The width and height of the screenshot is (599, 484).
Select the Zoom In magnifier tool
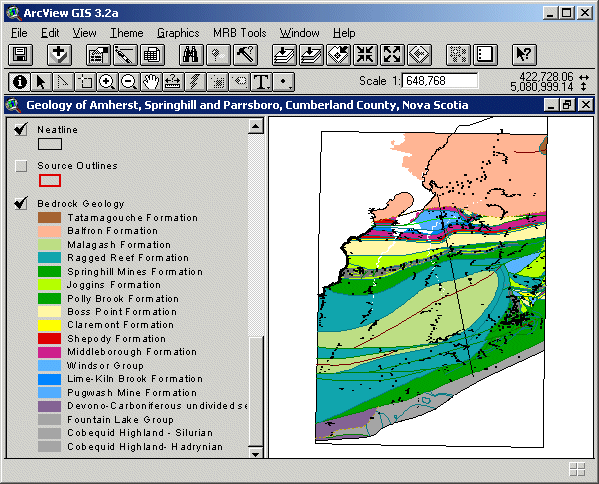click(107, 82)
